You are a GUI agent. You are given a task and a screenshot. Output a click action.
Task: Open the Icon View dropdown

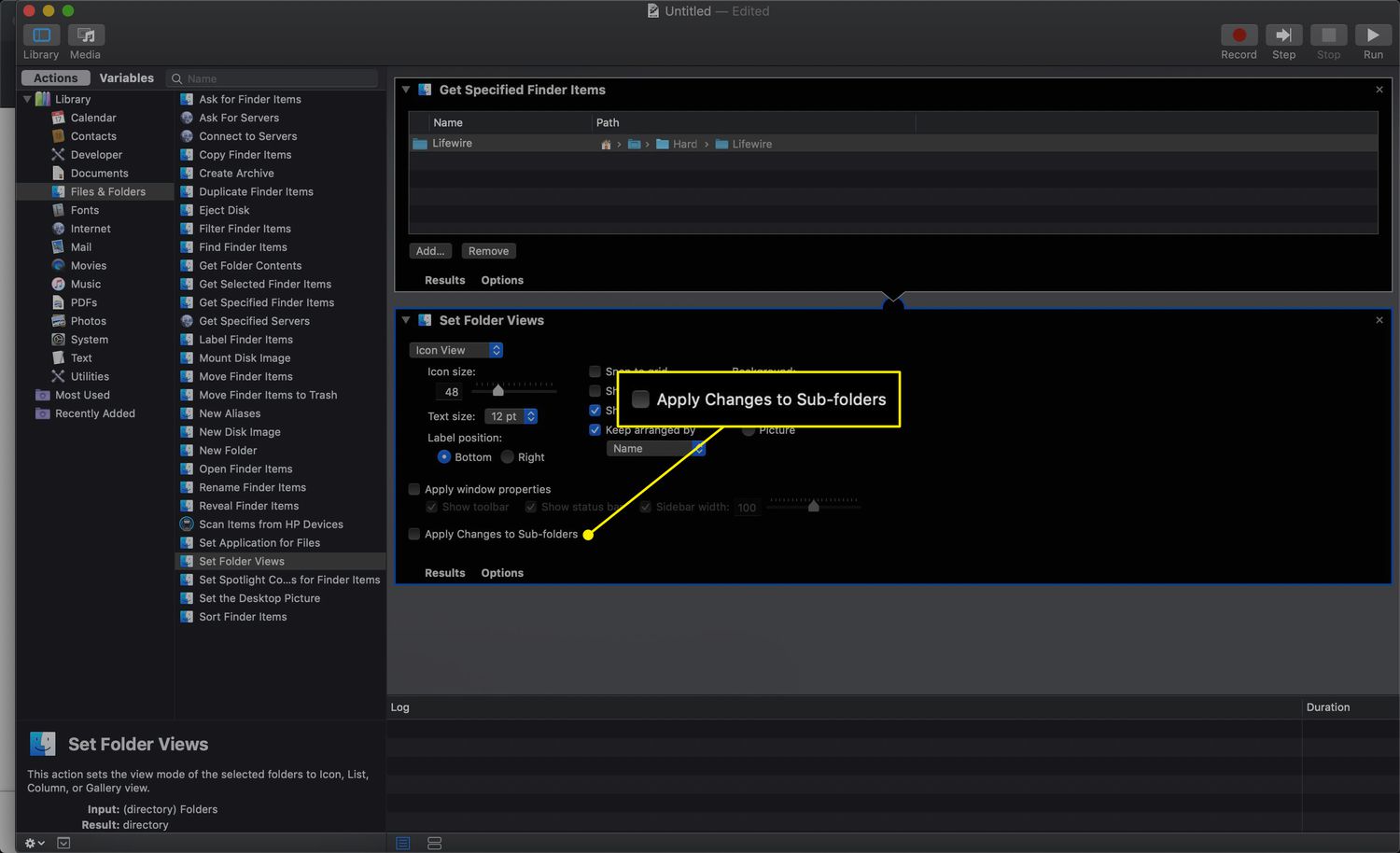(456, 350)
